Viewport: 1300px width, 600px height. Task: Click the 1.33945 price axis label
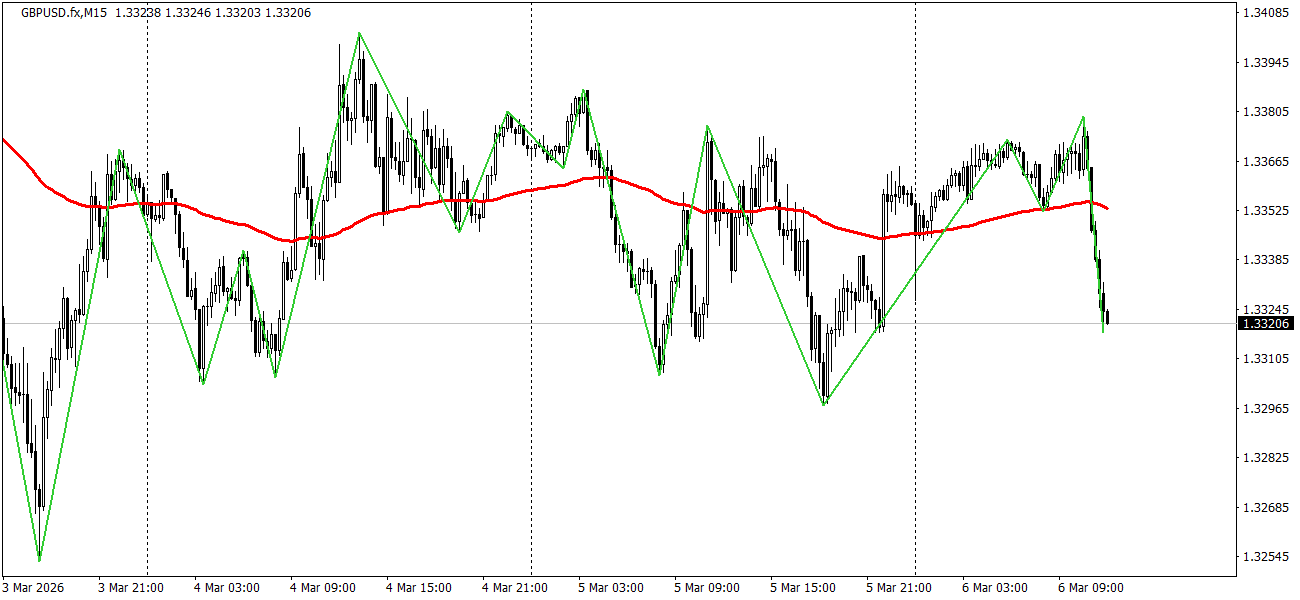(1265, 62)
